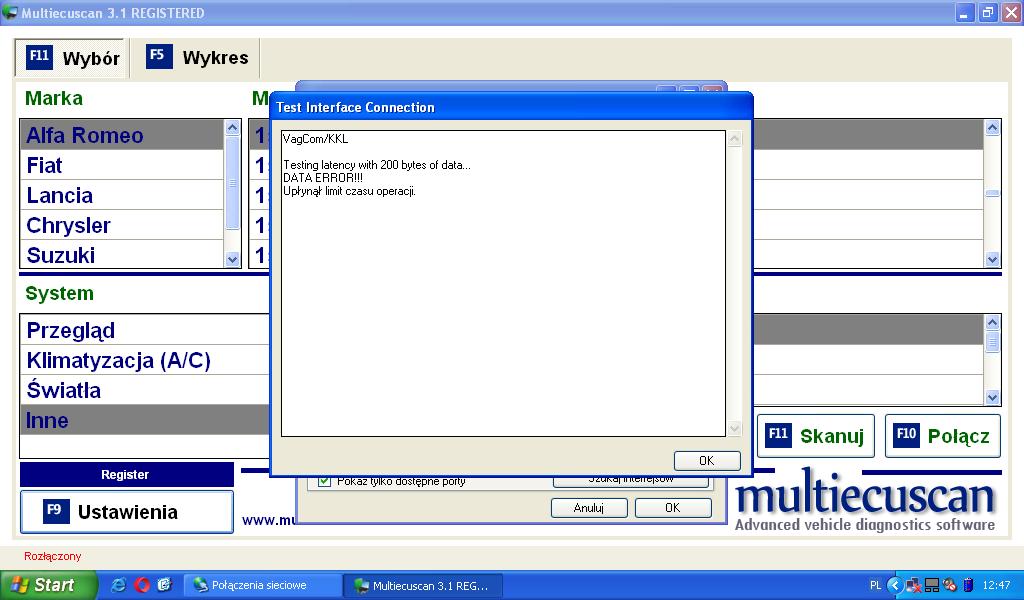This screenshot has width=1024, height=600.
Task: Click OK next to the Anuluj button
Action: (673, 507)
